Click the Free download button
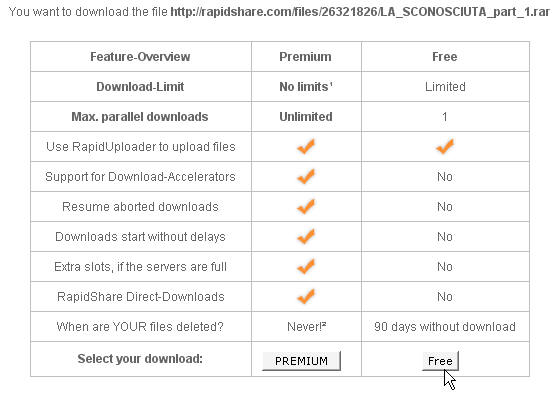This screenshot has height=394, width=553. coord(440,361)
